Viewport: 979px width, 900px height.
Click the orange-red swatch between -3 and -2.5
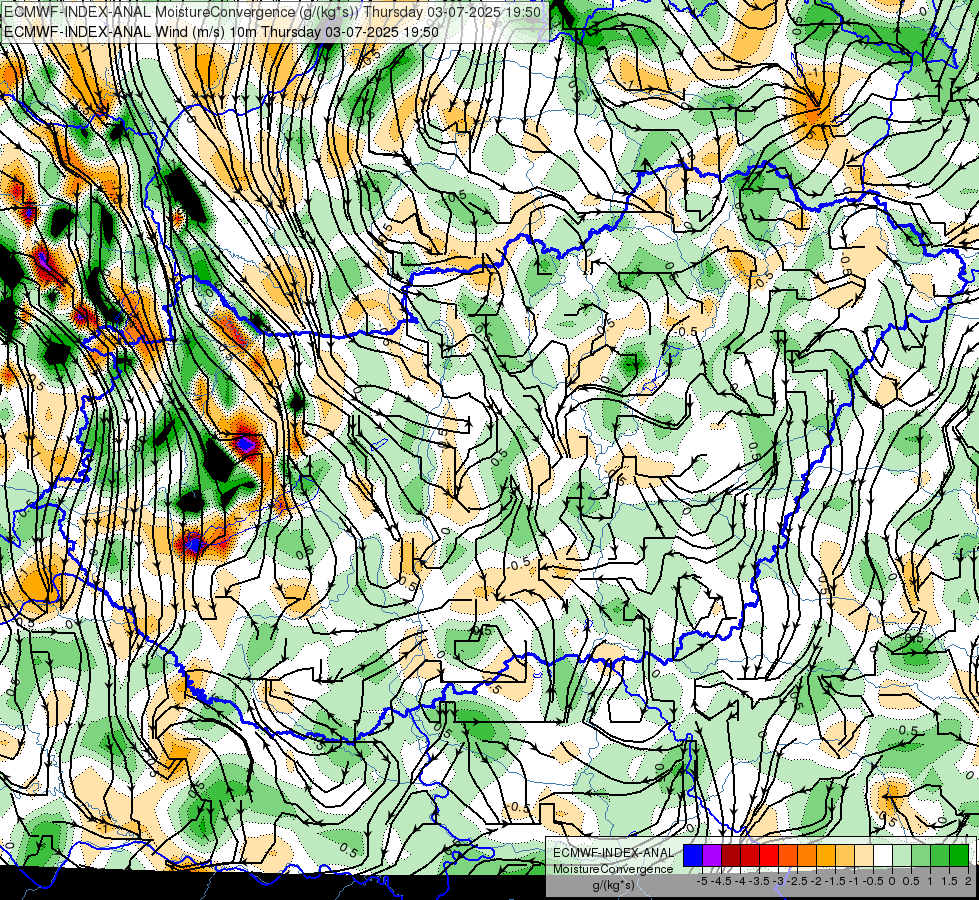click(788, 856)
